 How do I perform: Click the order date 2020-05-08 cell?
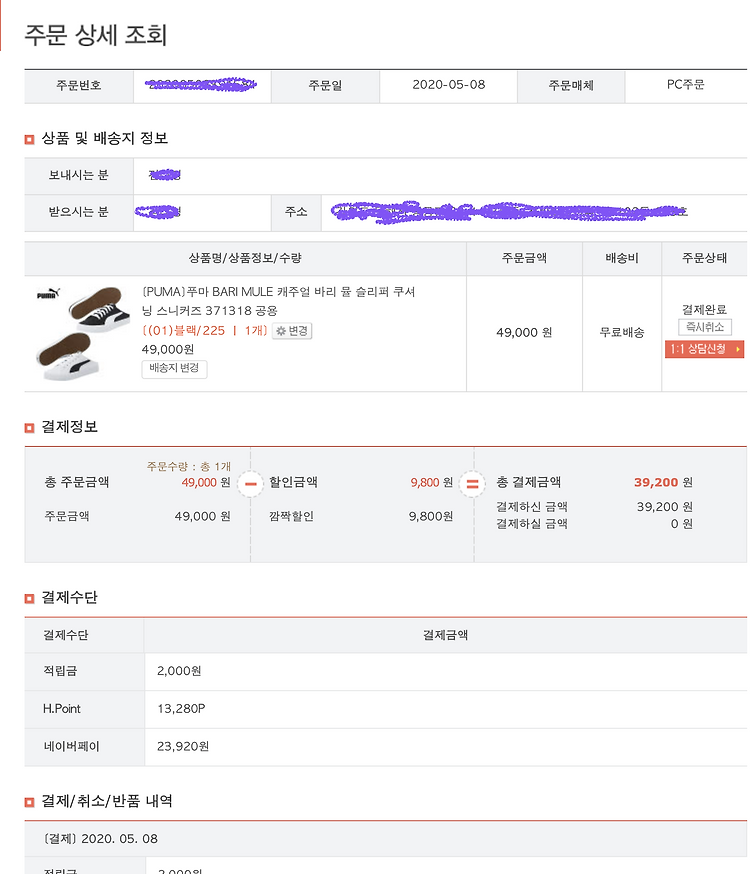449,85
